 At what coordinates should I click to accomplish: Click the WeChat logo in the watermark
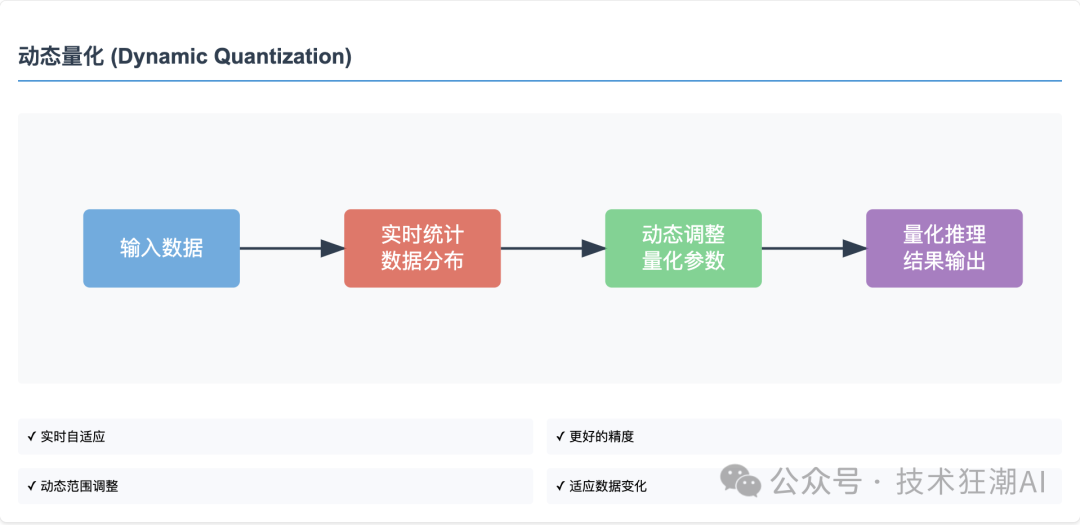pos(742,481)
